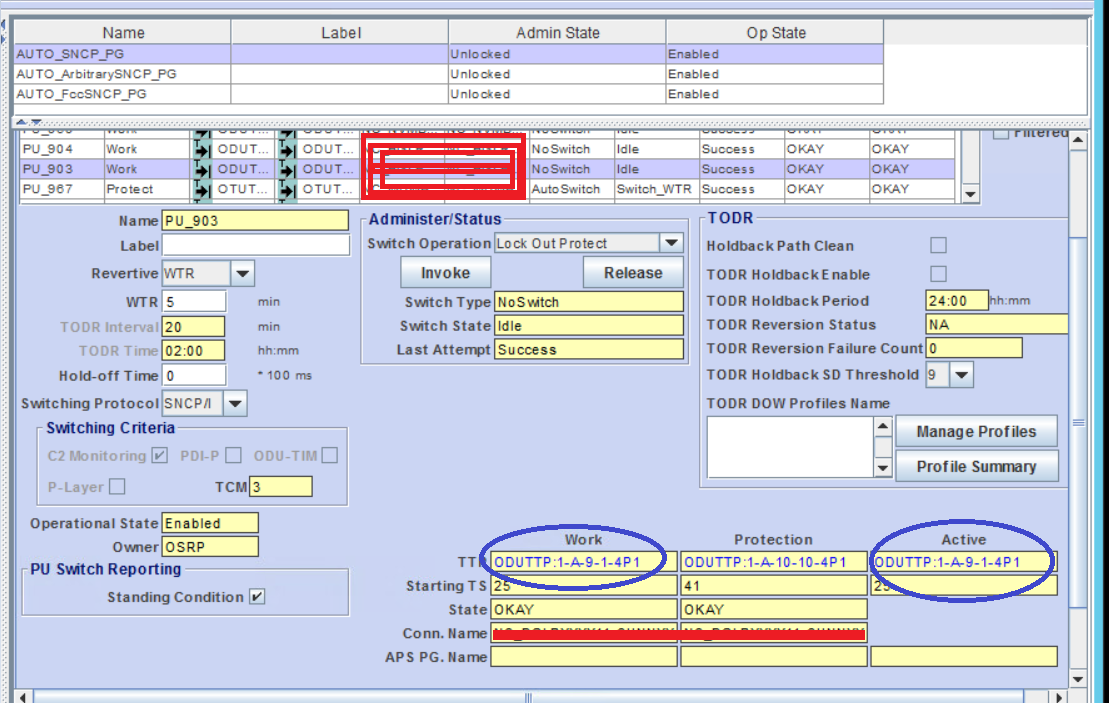Click the arrow icon beside PU_904 first ODUT cell
Viewport: 1109px width, 703px height.
coord(202,149)
